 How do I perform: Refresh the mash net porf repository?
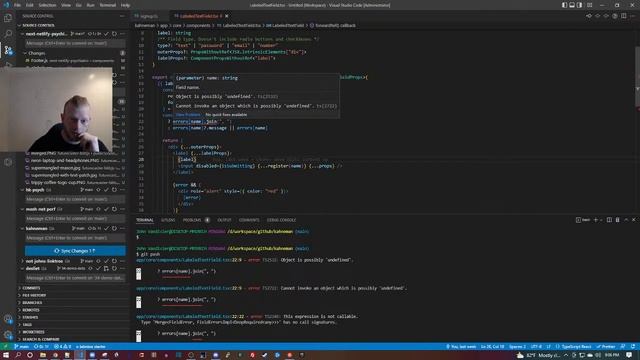114,209
